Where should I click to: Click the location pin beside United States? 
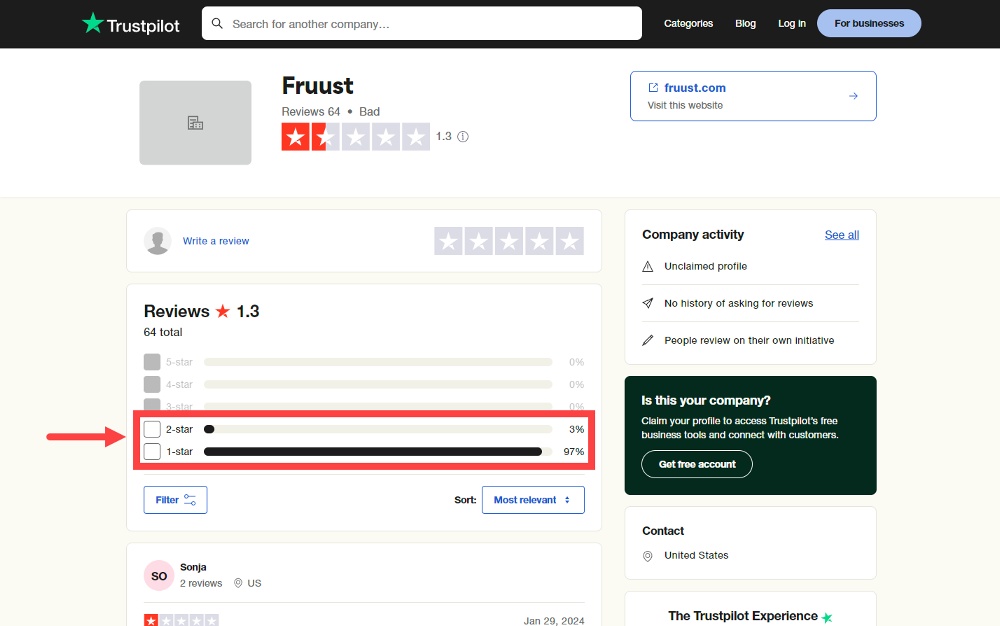click(647, 556)
